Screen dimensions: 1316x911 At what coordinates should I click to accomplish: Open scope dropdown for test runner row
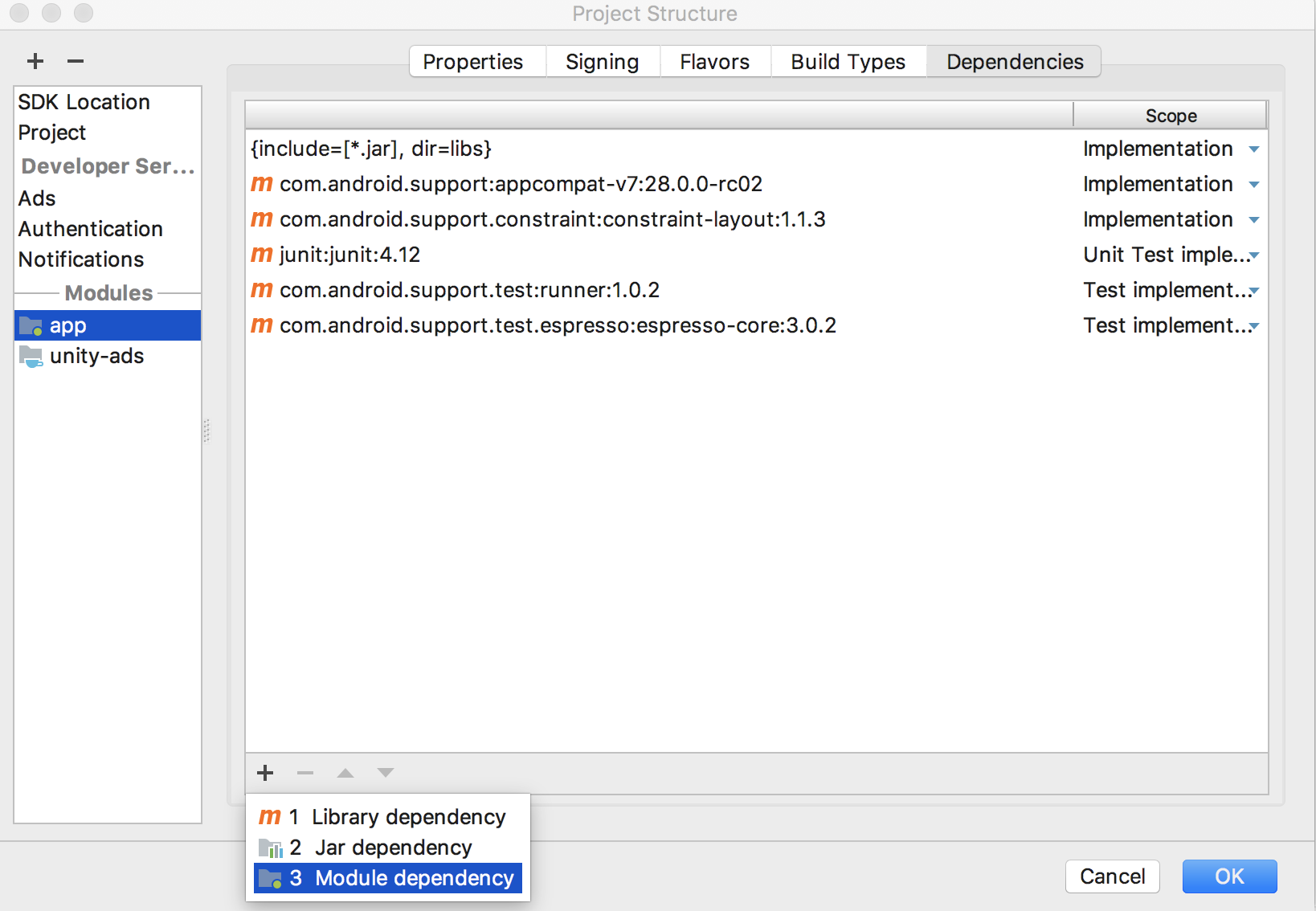[1254, 291]
